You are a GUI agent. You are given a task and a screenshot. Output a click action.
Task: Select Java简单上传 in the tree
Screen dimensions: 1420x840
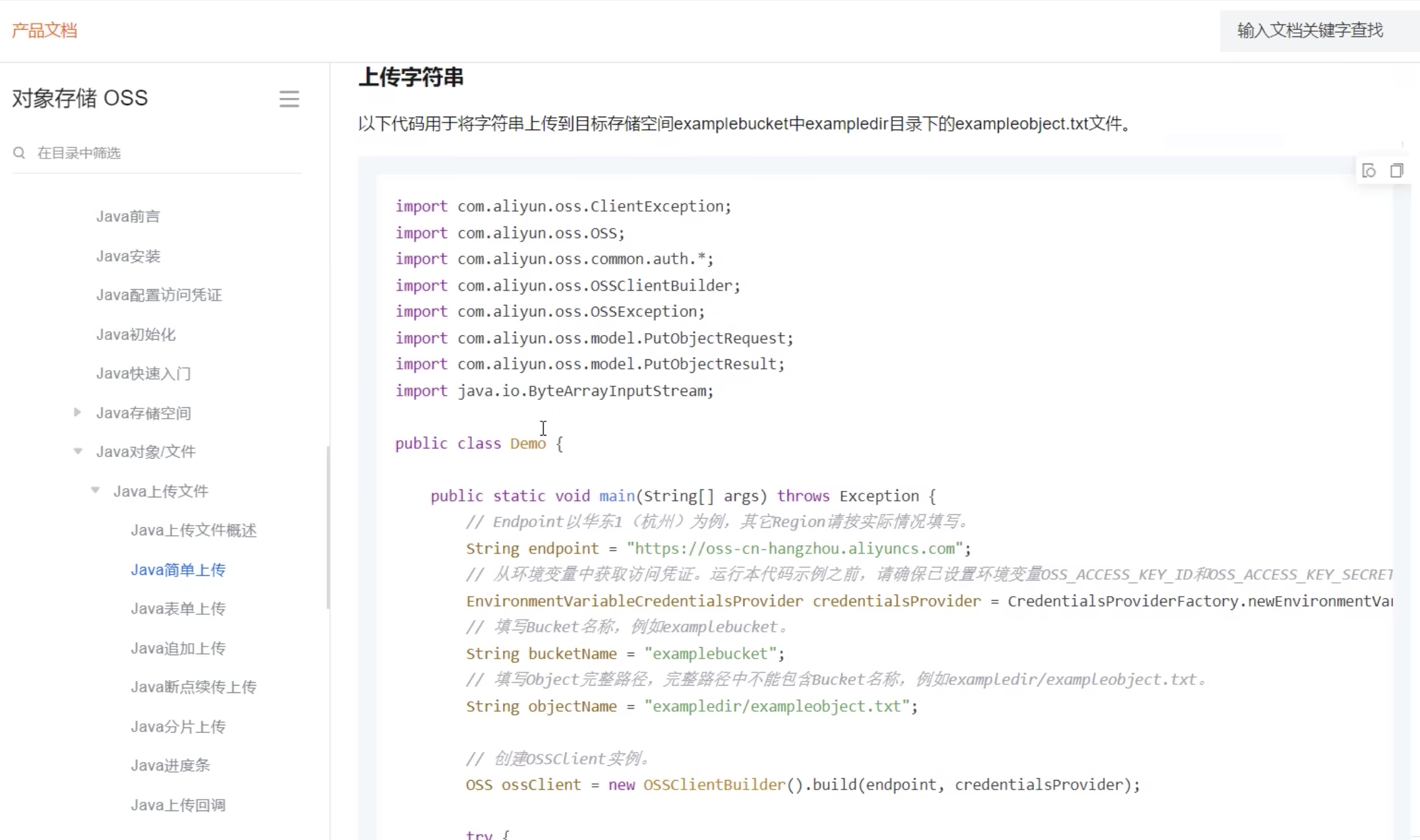(x=178, y=570)
